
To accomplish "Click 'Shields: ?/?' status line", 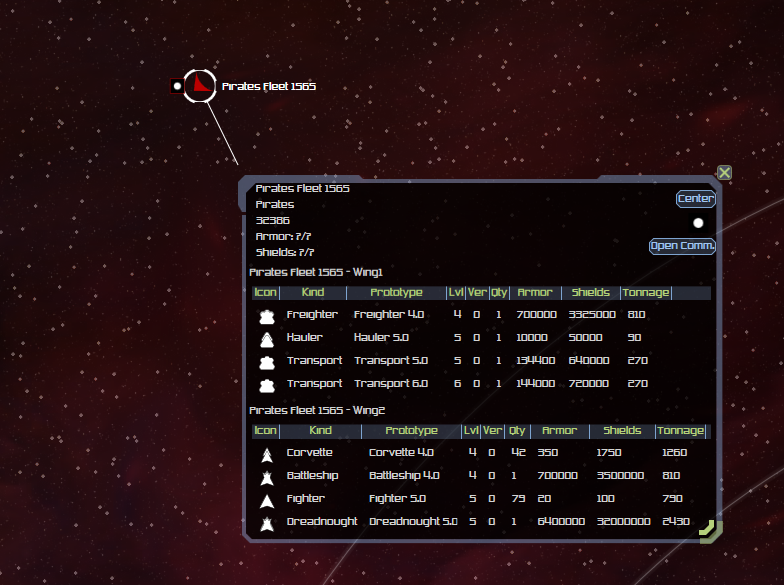I will [x=284, y=252].
